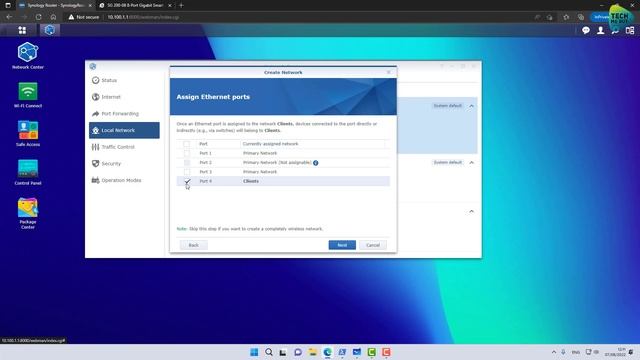Cancel the Create Network wizard

point(373,245)
